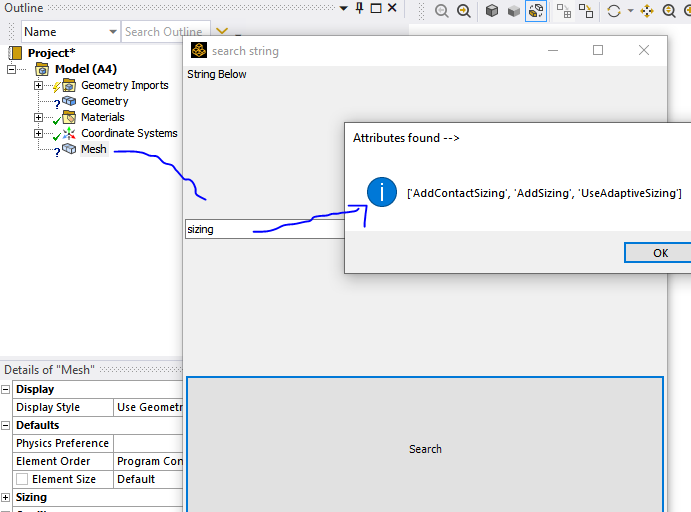Click the single-viewport arrow icon
This screenshot has height=512, width=691.
coord(586,11)
